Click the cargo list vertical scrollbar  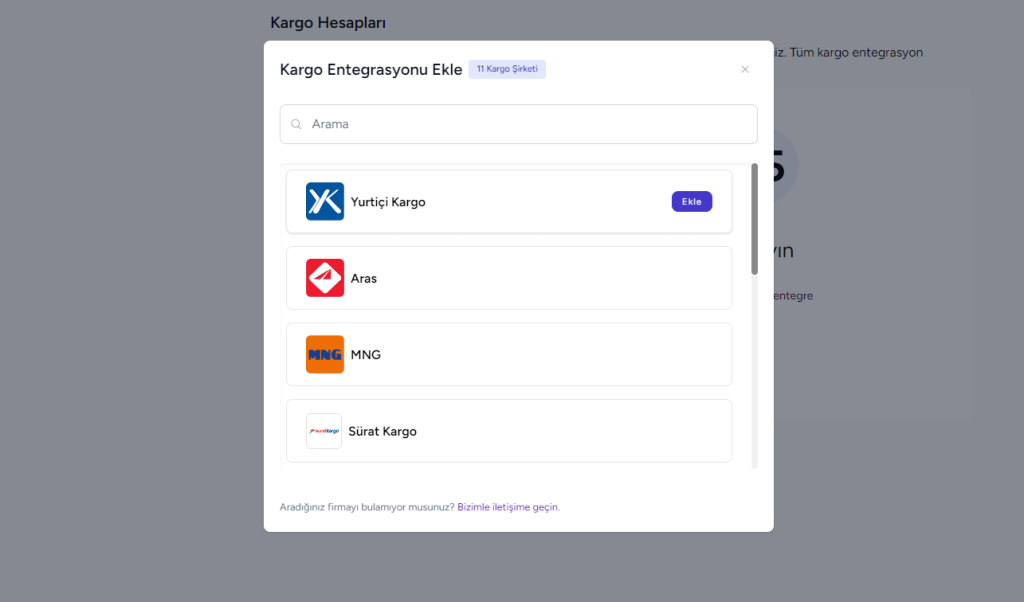(754, 220)
